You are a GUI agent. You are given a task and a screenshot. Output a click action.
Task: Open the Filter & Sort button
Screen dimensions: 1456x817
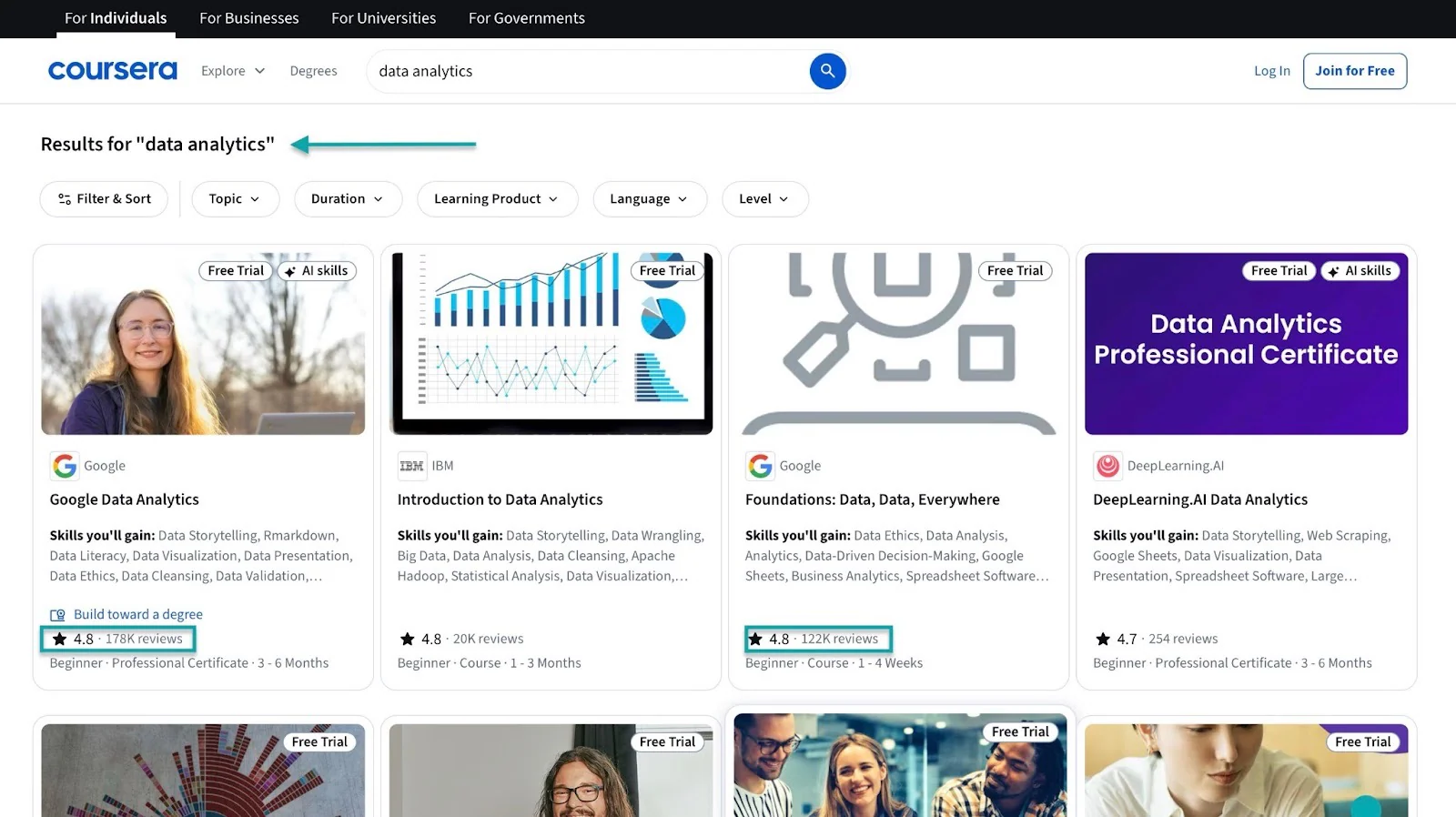(x=104, y=199)
